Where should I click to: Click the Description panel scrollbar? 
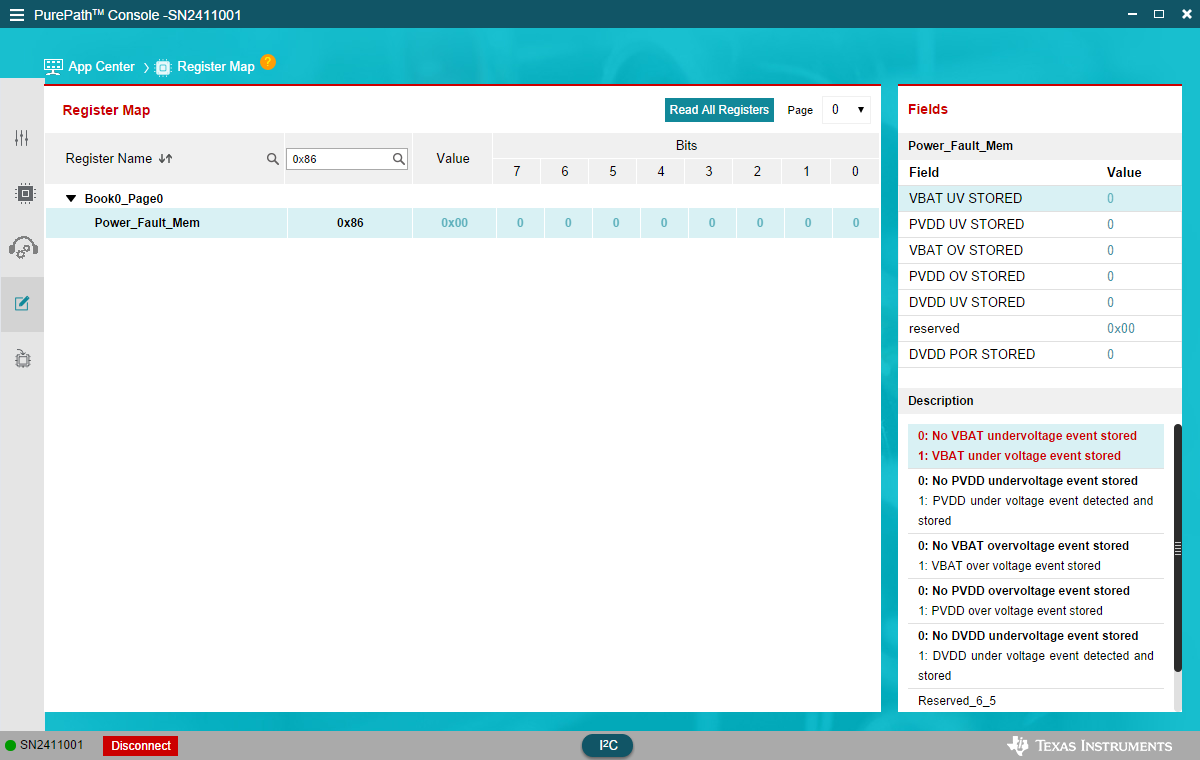click(1178, 548)
